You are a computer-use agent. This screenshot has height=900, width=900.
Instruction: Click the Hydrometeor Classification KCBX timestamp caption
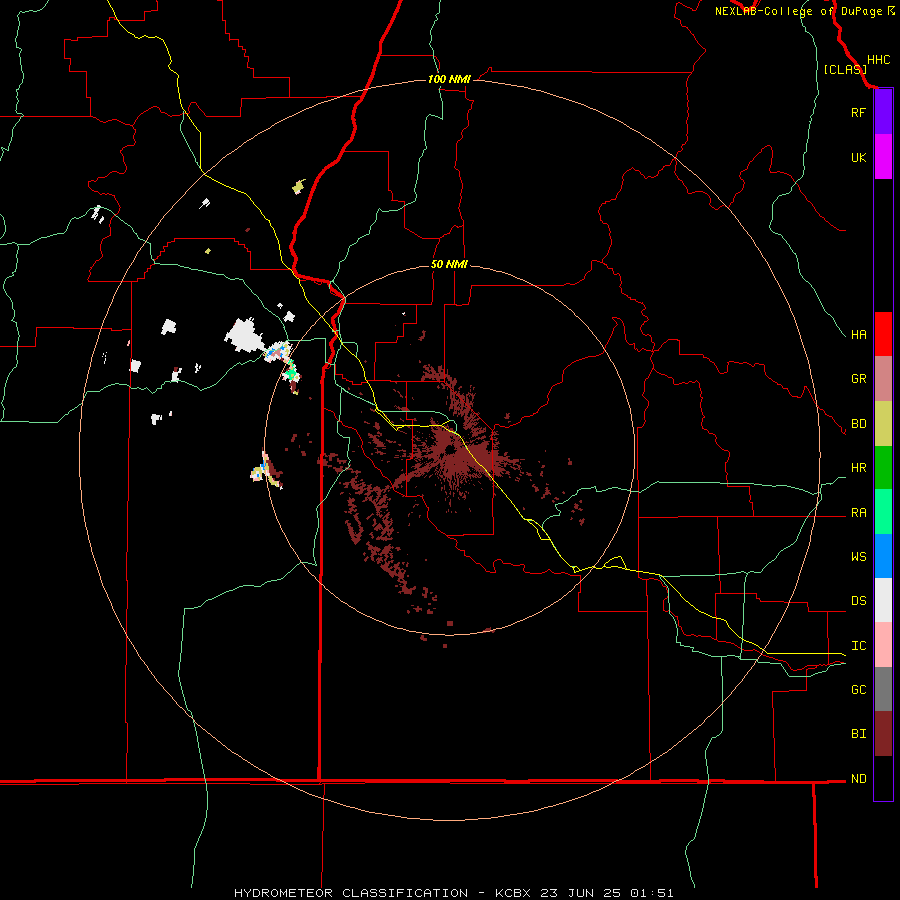point(453,893)
